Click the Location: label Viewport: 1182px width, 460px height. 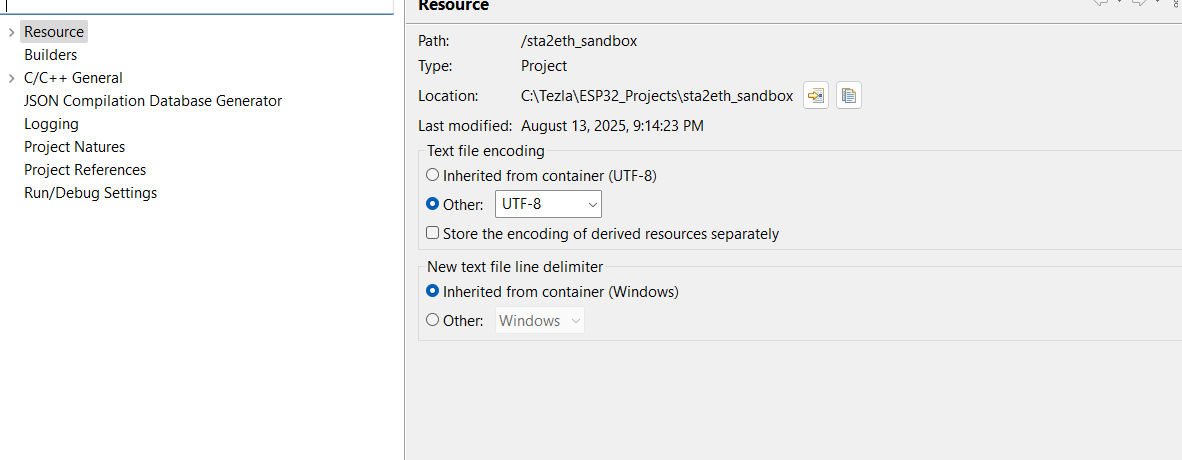tap(448, 96)
